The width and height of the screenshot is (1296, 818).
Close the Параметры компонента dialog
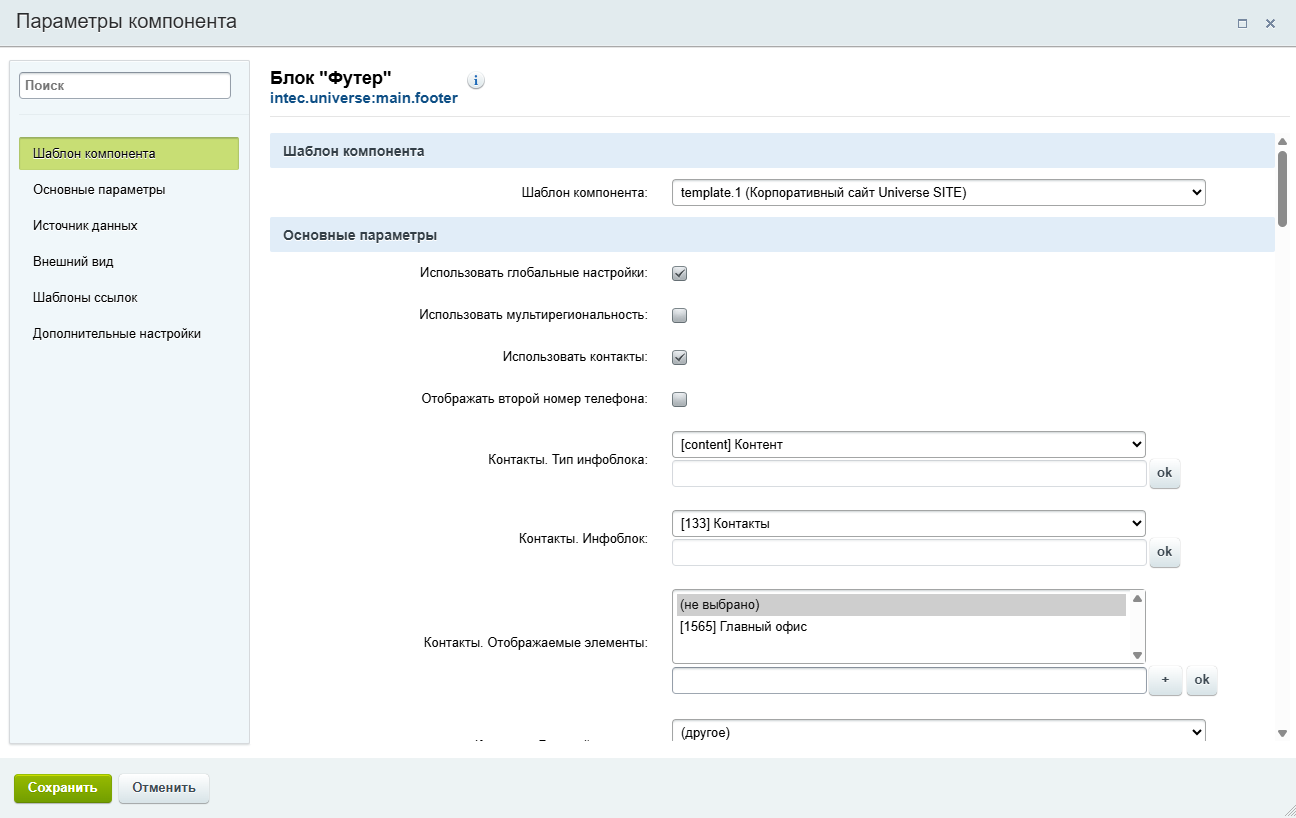pos(1270,23)
